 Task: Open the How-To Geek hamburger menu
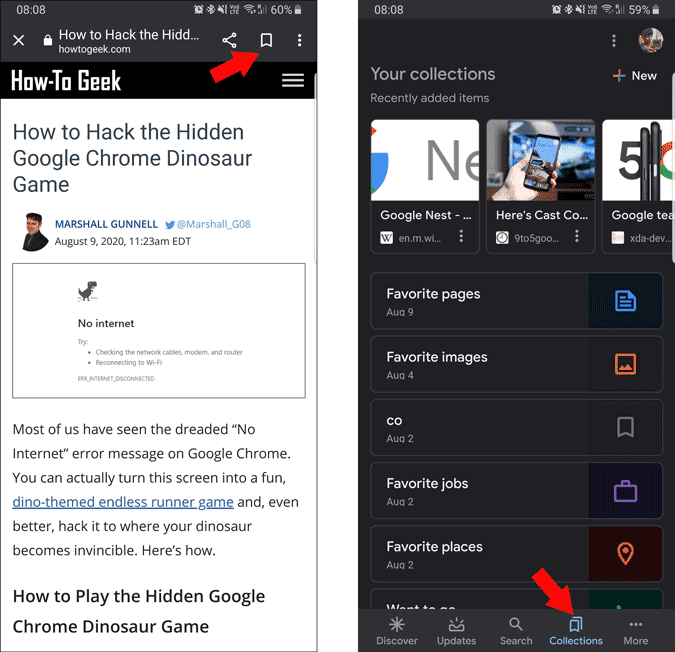click(293, 80)
